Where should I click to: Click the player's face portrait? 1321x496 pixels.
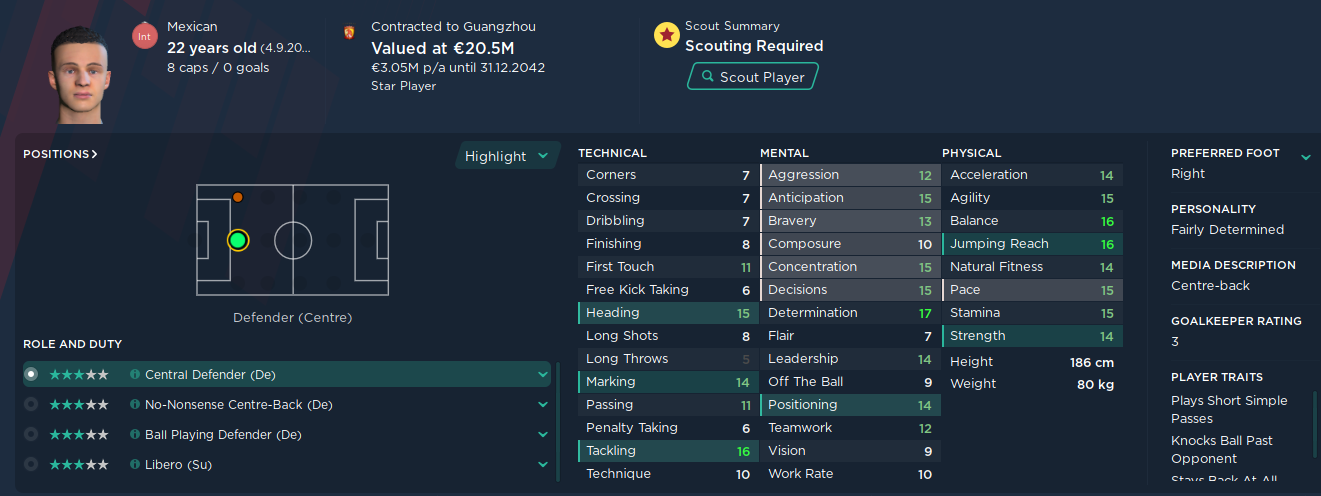82,74
